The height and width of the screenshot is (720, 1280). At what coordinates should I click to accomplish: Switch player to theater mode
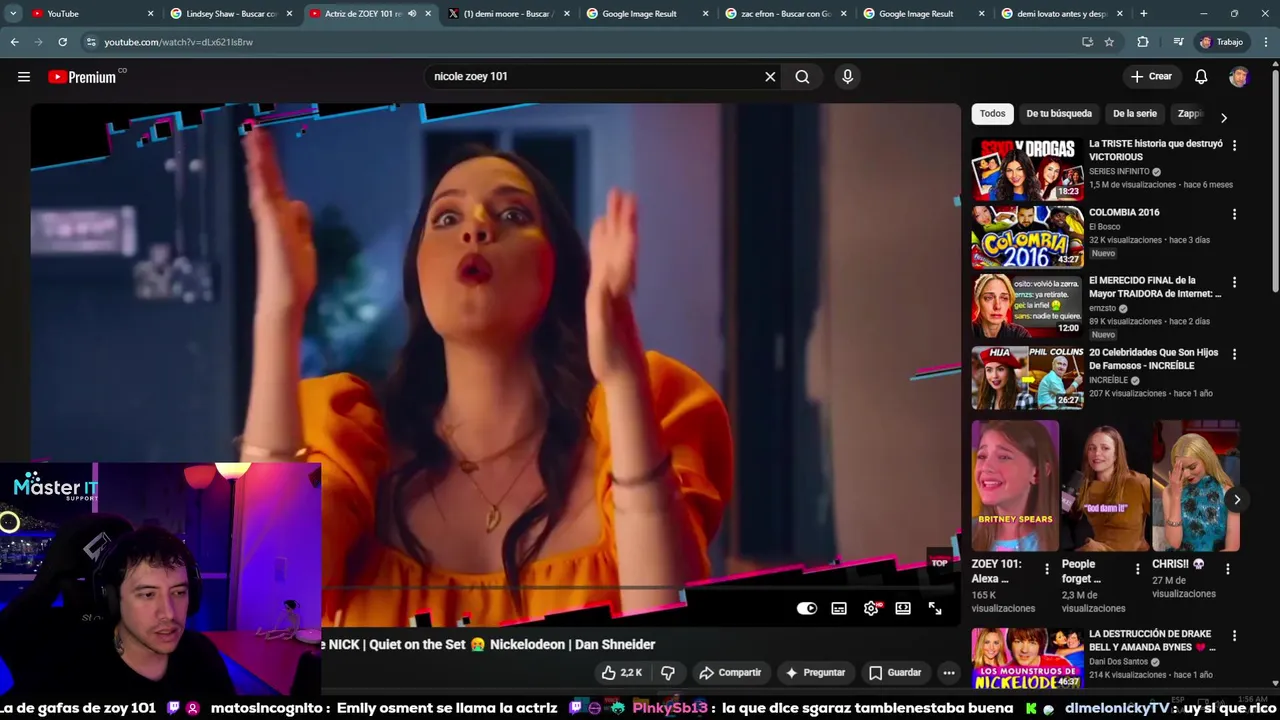point(903,608)
